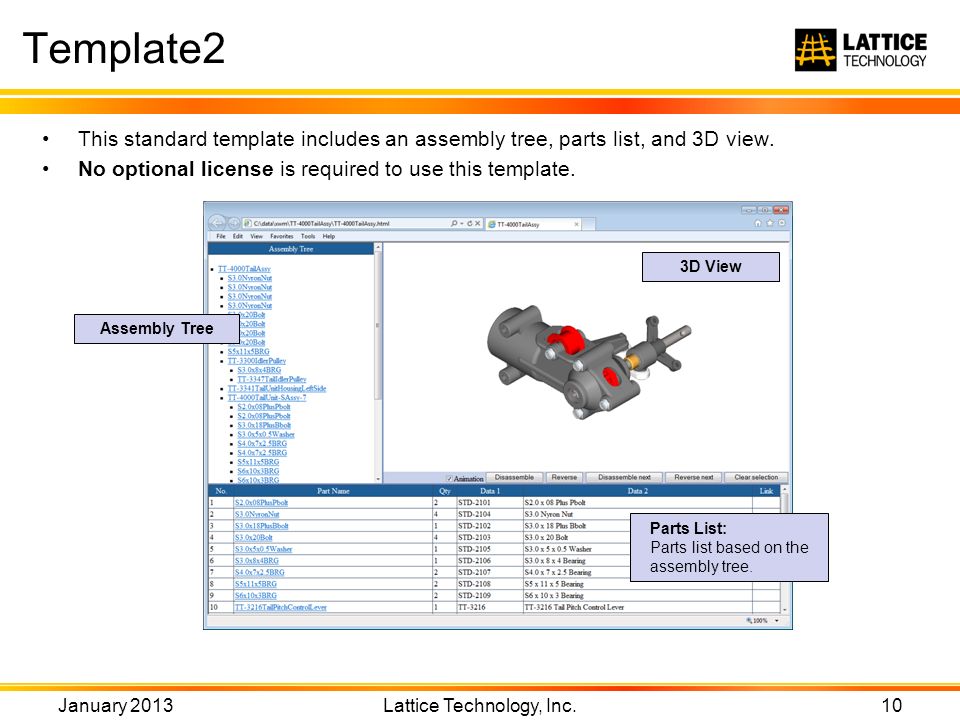The image size is (960, 720).
Task: Select TT-3347TailIdlerPulley in the tree
Action: coord(271,380)
